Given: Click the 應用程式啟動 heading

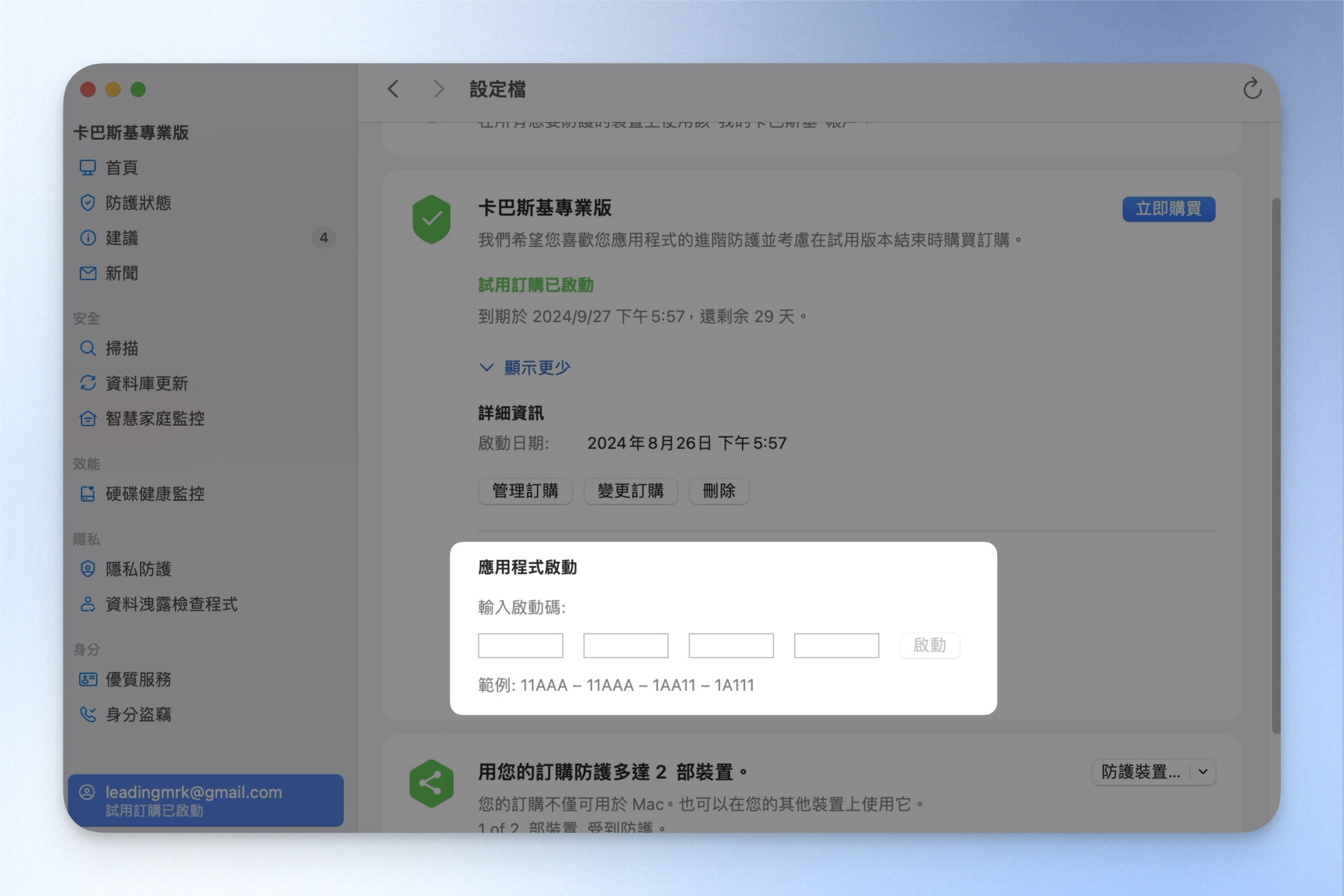Looking at the screenshot, I should [527, 567].
